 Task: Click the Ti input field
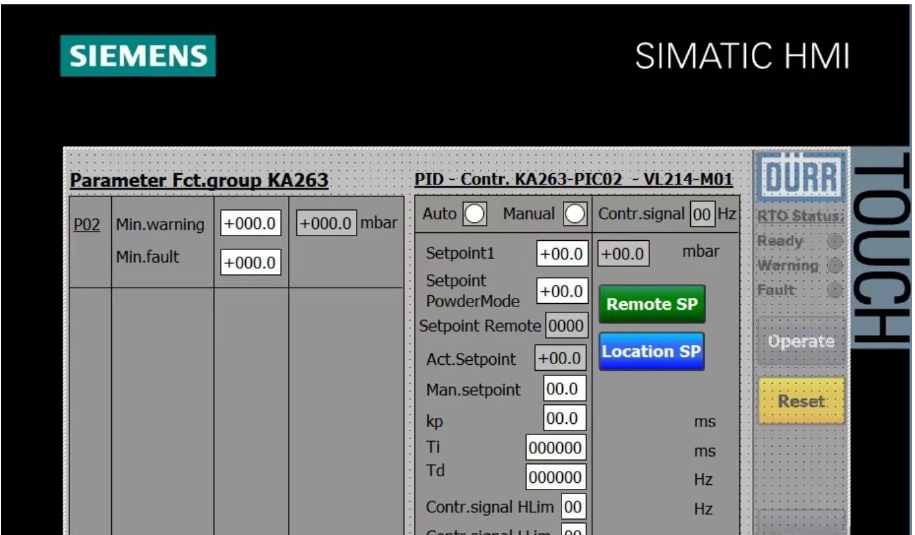pyautogui.click(x=556, y=447)
